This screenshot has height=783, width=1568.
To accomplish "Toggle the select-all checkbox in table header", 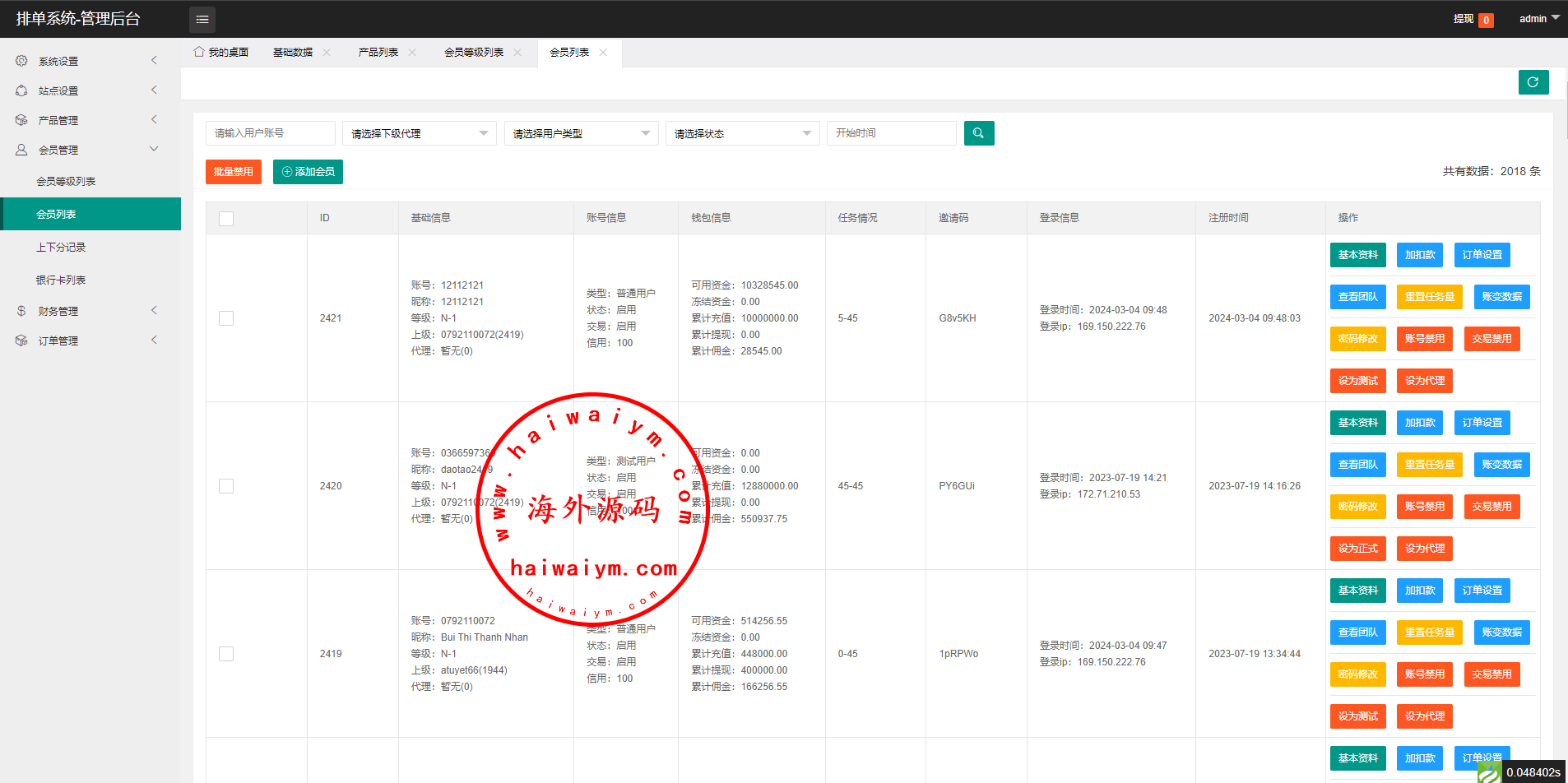I will pyautogui.click(x=226, y=219).
